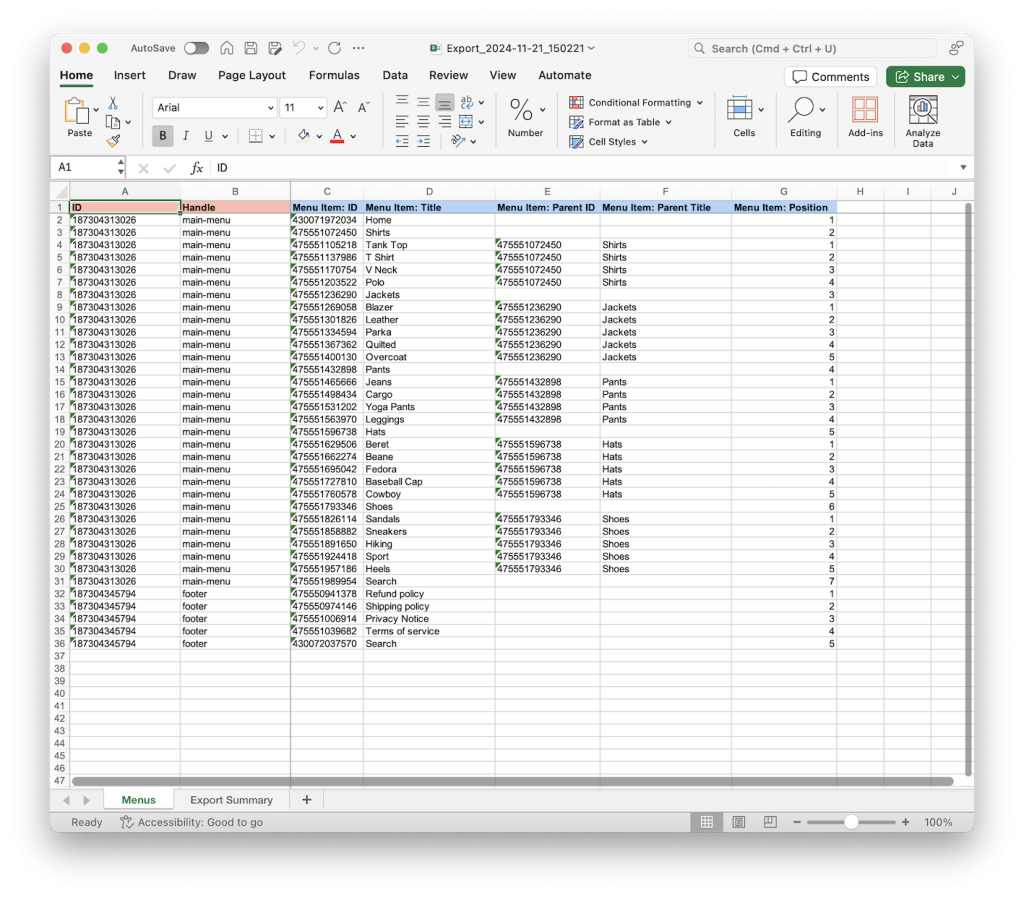This screenshot has width=1024, height=898.
Task: Open Conditional Formatting options
Action: pos(635,102)
